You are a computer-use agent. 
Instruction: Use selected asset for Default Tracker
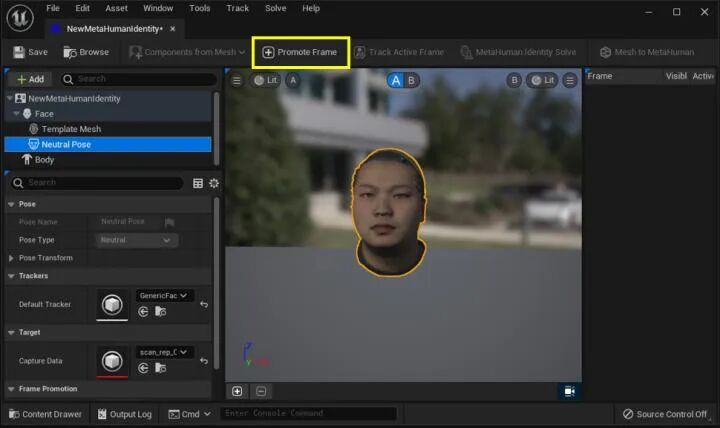[143, 312]
